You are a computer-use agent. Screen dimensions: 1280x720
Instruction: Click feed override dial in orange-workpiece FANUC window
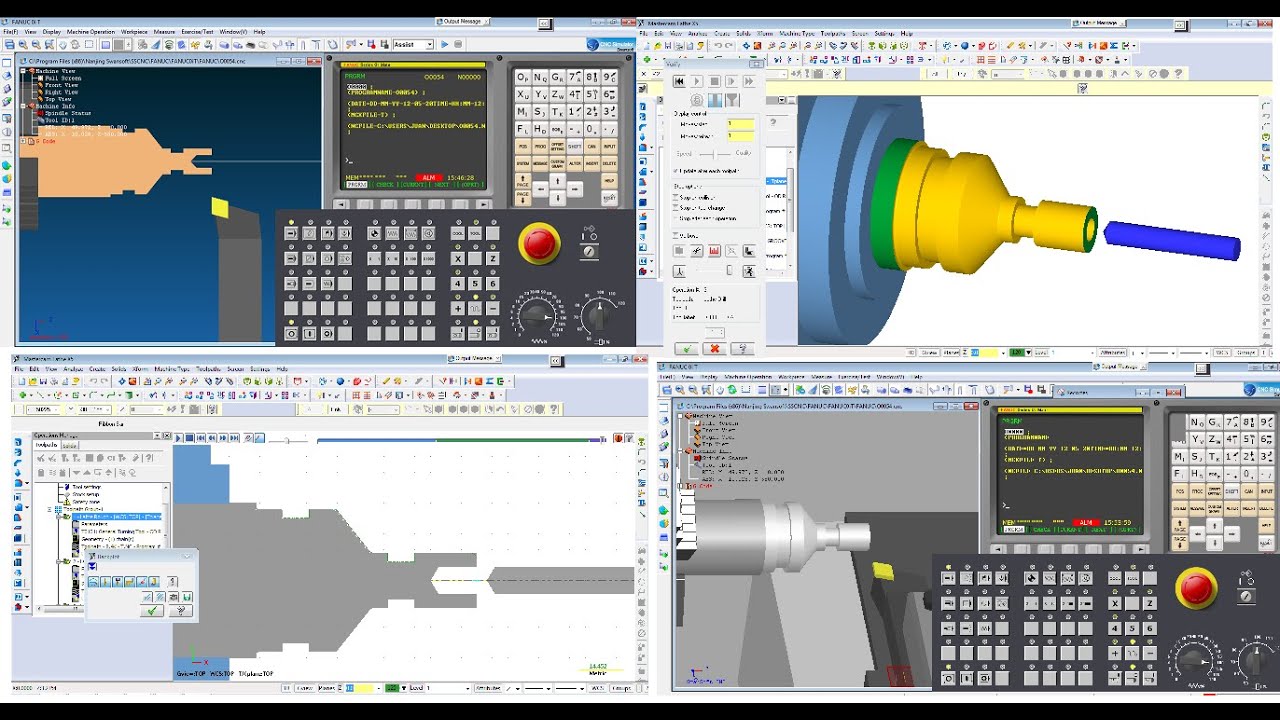tap(537, 317)
